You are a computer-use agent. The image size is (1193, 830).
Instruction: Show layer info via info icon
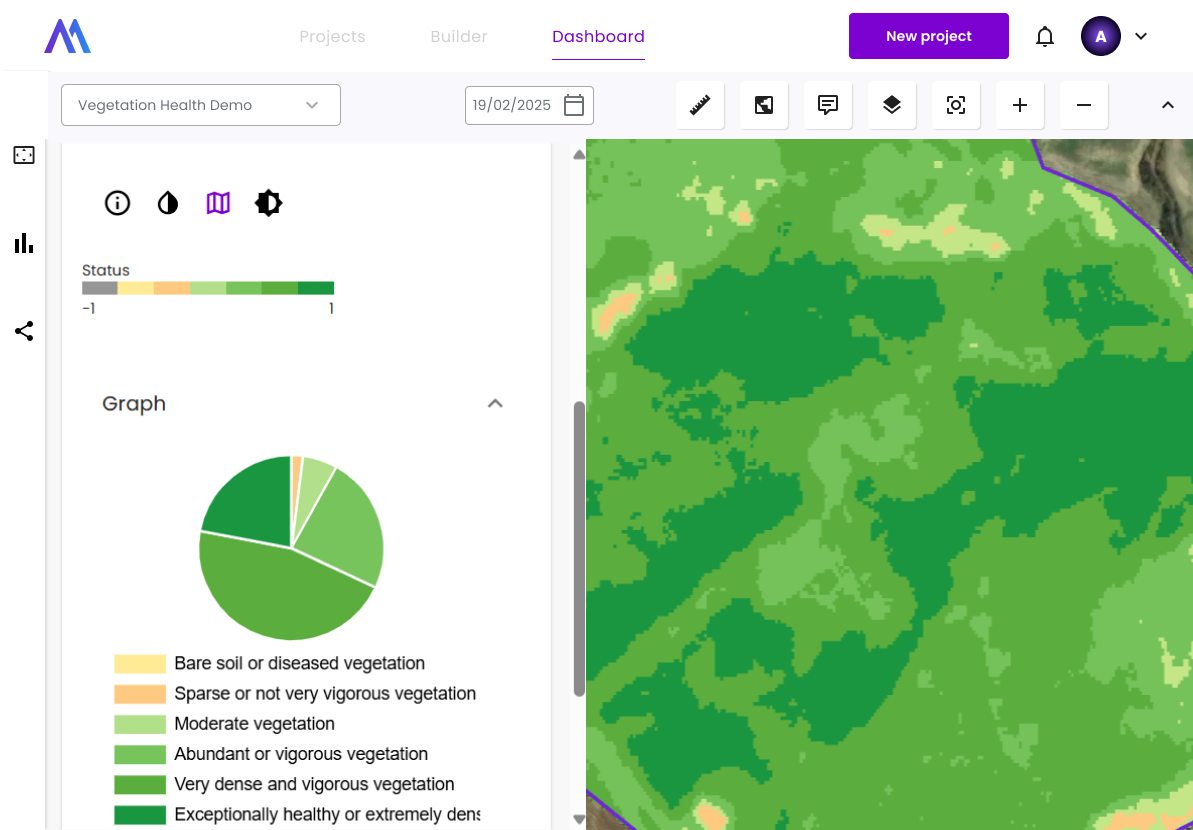[118, 203]
